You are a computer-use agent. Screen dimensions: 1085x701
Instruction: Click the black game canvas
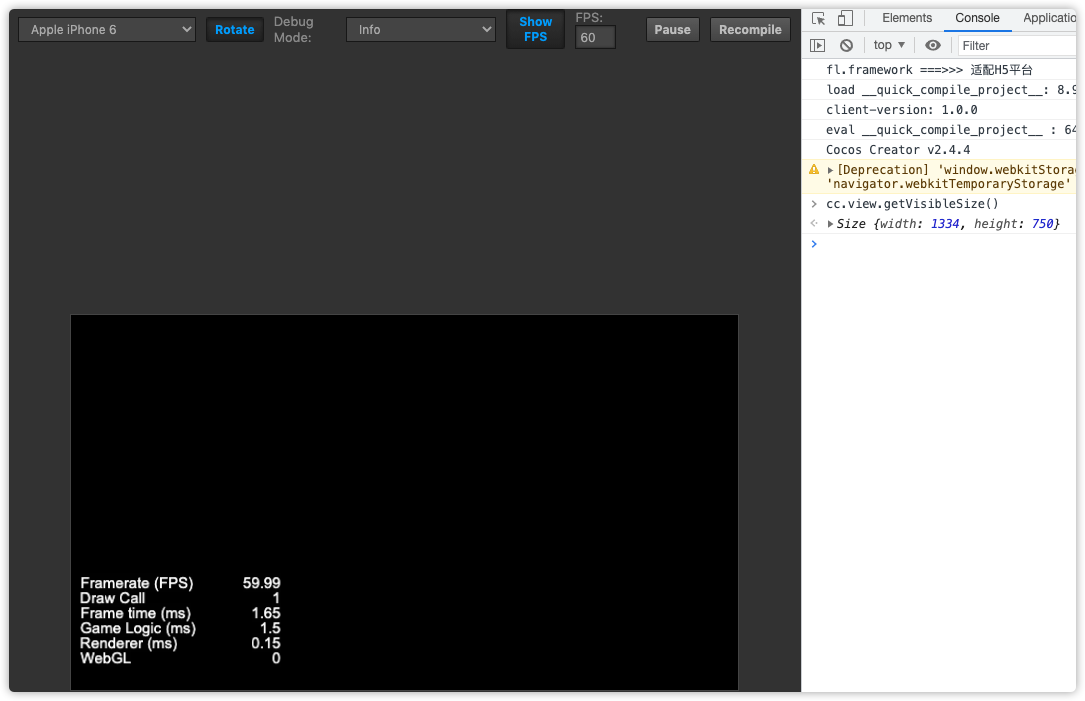point(404,502)
